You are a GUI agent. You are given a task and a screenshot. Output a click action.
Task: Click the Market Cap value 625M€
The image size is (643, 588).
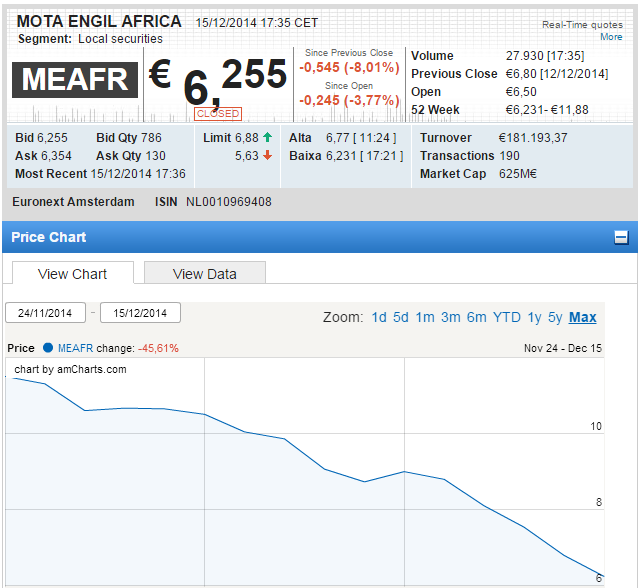pyautogui.click(x=518, y=174)
